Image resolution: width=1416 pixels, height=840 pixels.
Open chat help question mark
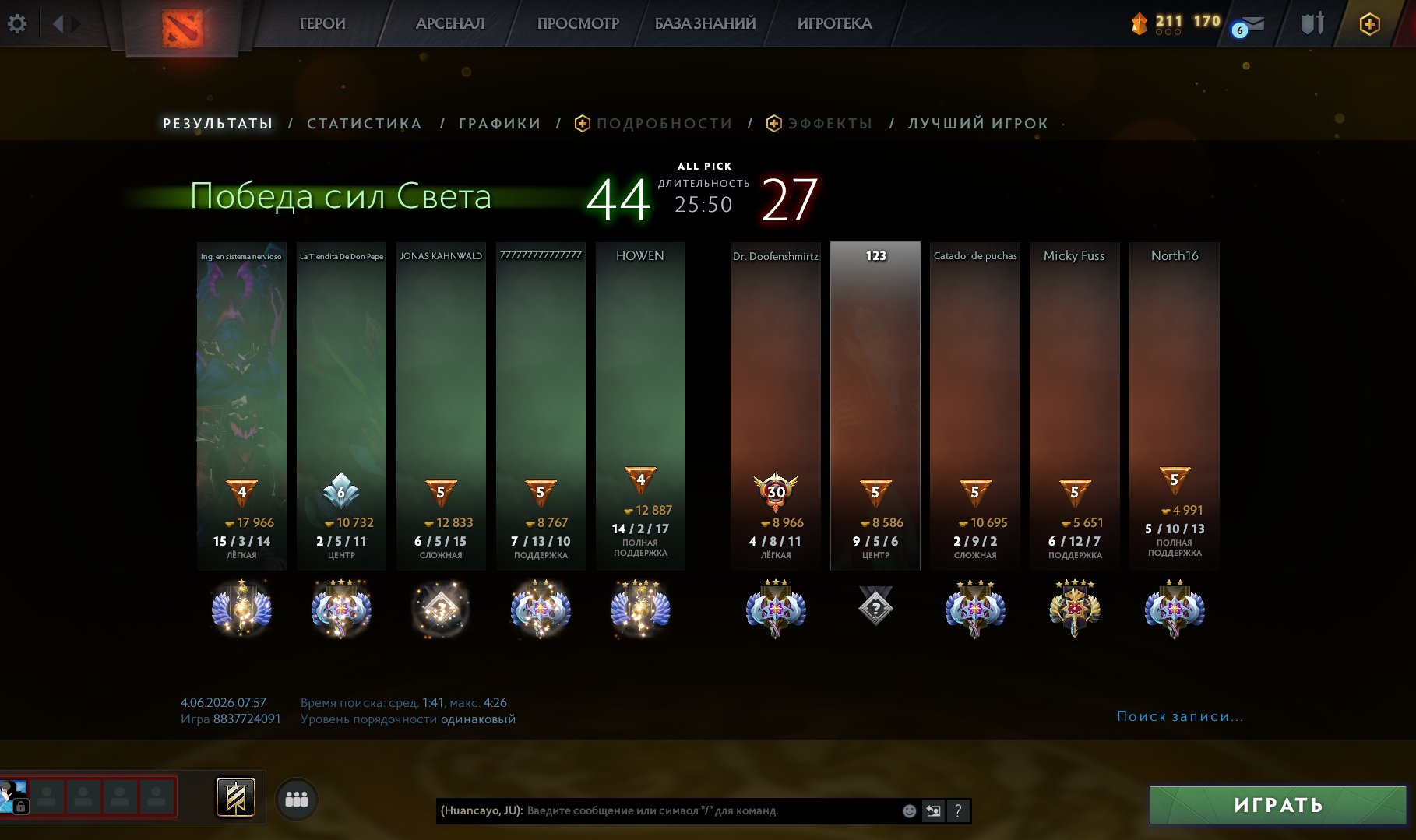click(x=958, y=810)
